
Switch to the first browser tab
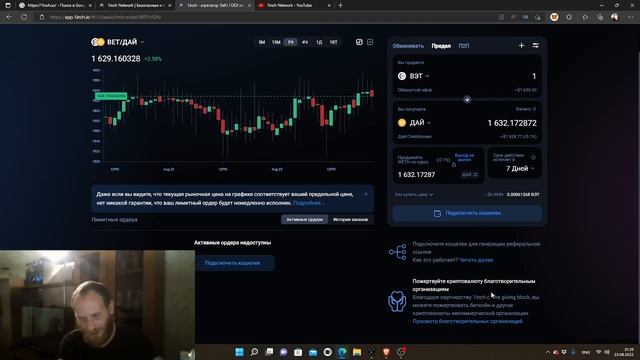tap(56, 5)
